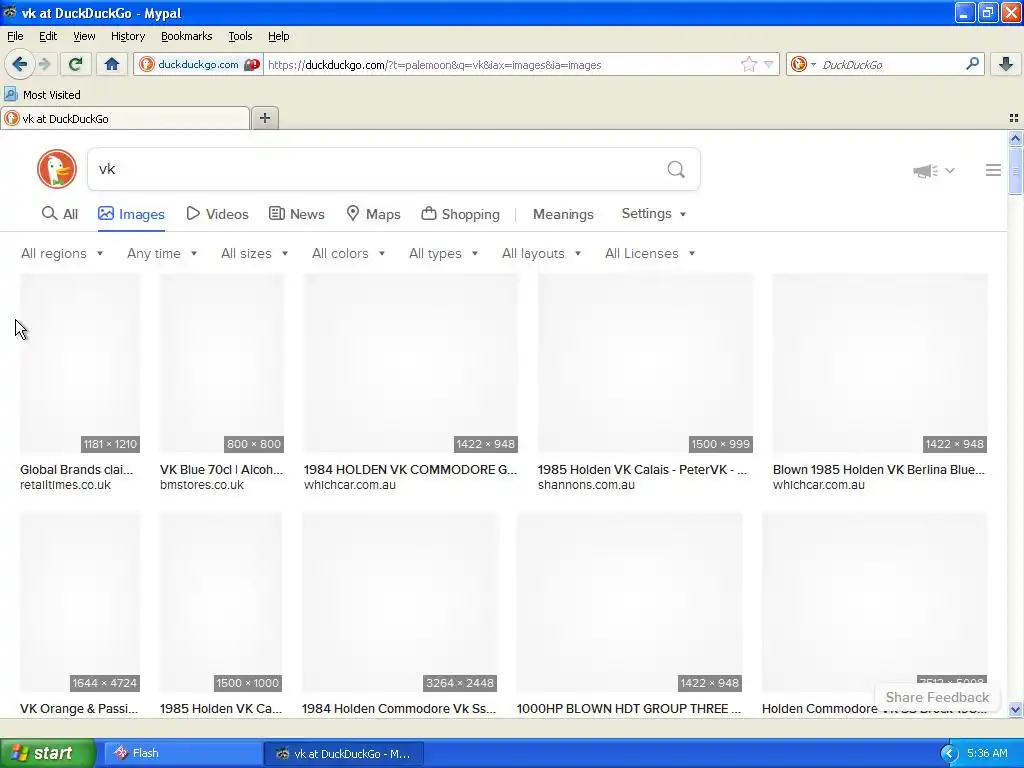
Task: Click the downloads arrow icon
Action: tap(1006, 64)
